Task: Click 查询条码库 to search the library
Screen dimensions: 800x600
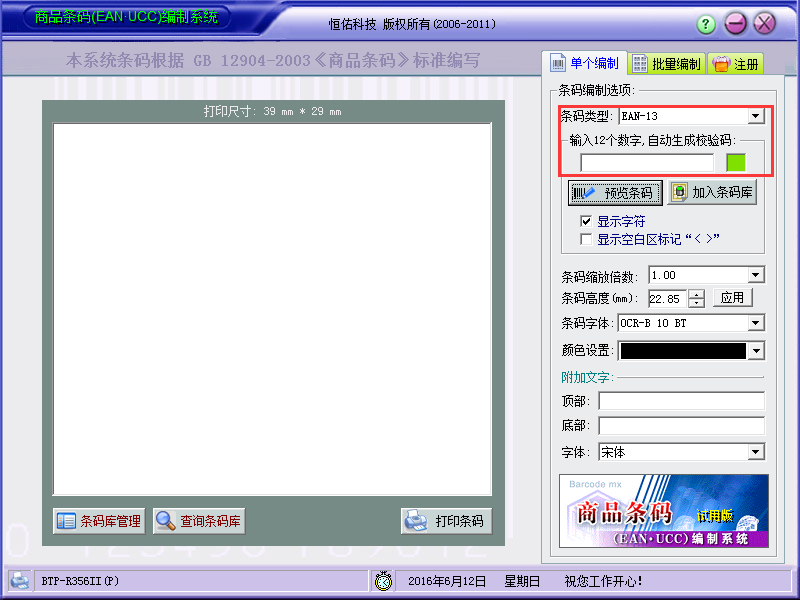Action: tap(199, 521)
